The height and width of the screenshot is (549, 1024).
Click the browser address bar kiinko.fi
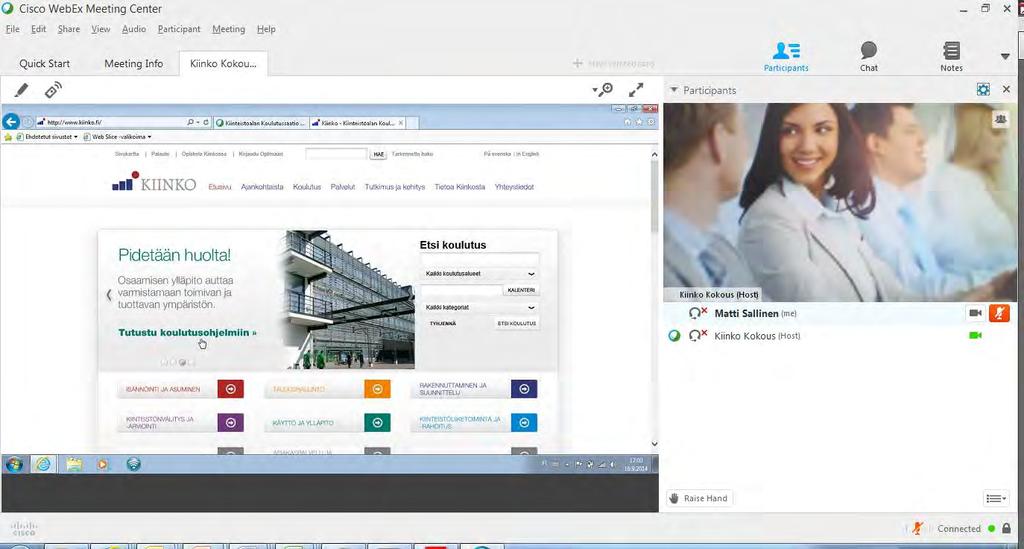pos(111,122)
